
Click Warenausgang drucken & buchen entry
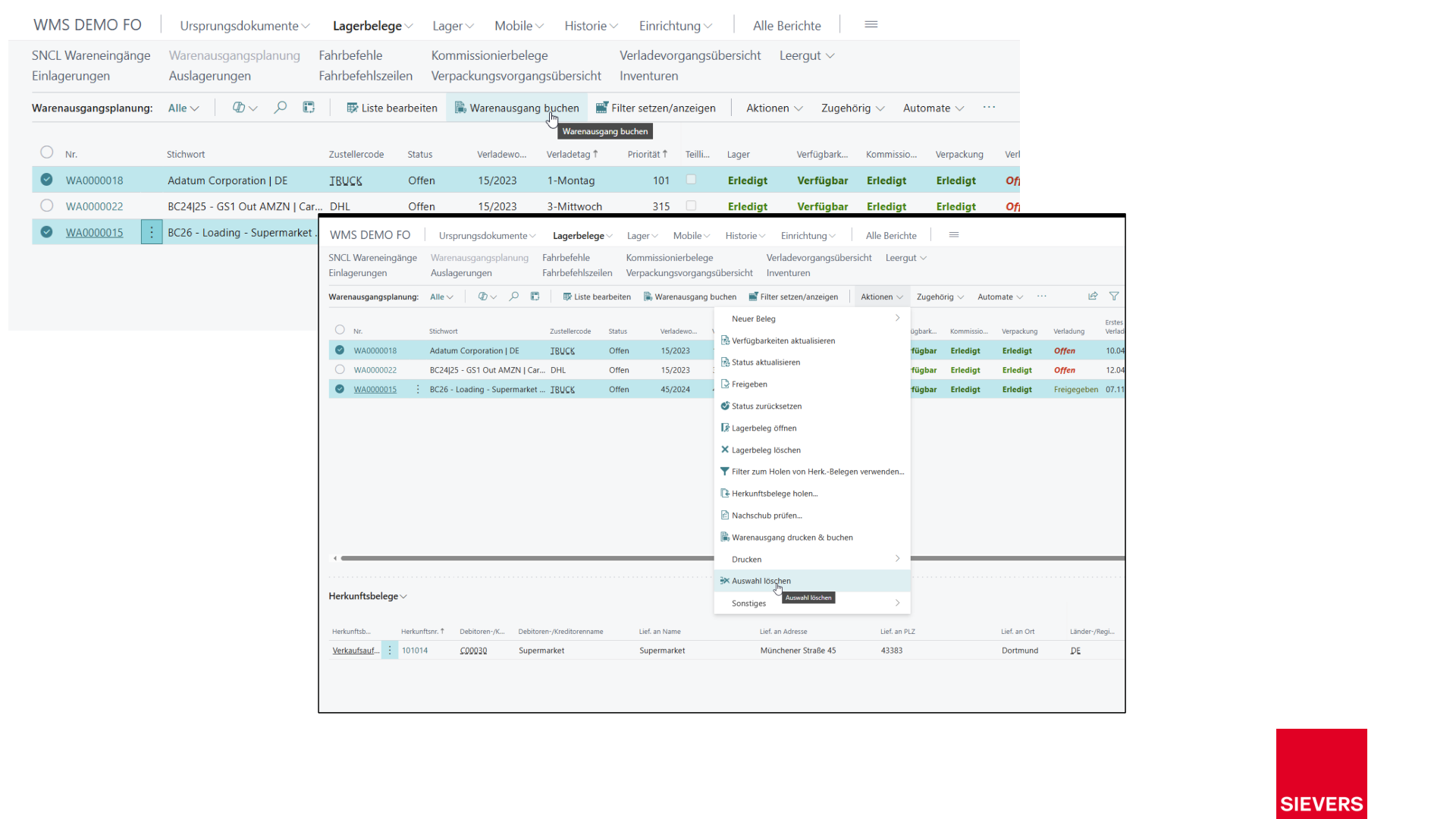click(x=792, y=538)
